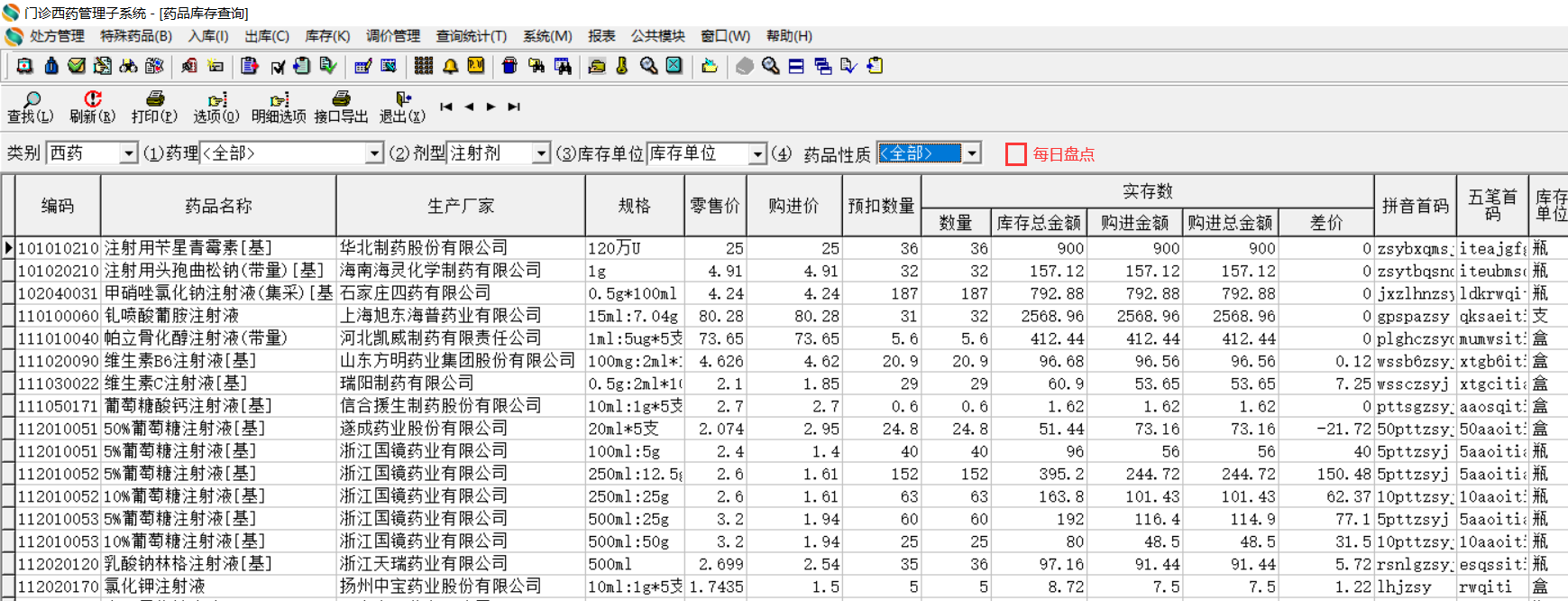Click the 选项(O) options button
1568x601 pixels.
pos(216,107)
